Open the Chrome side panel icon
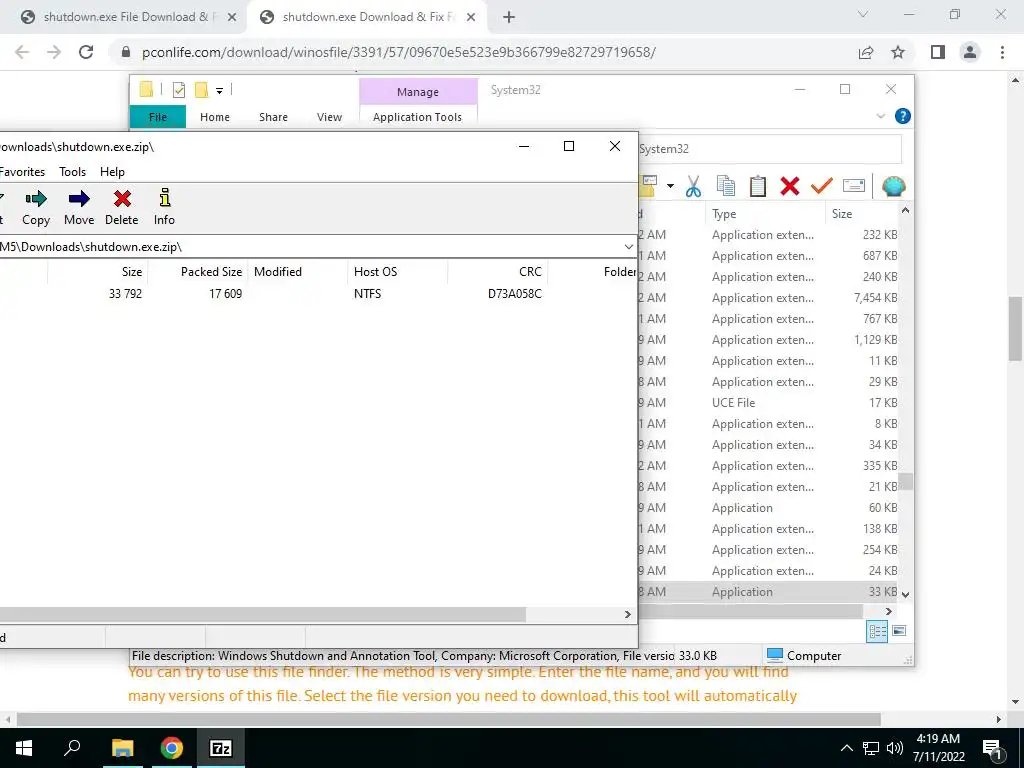 click(938, 52)
